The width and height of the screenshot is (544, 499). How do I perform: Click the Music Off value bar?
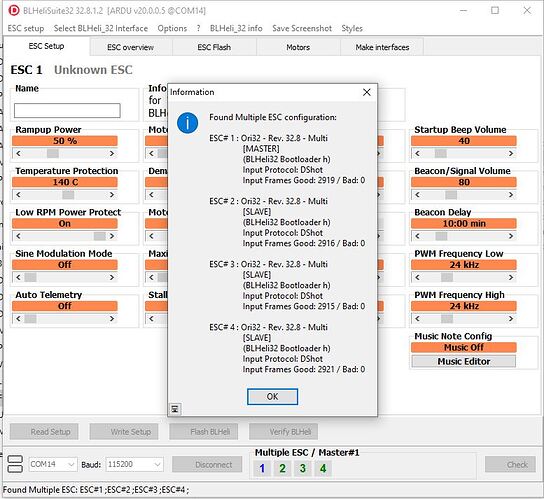[x=464, y=347]
